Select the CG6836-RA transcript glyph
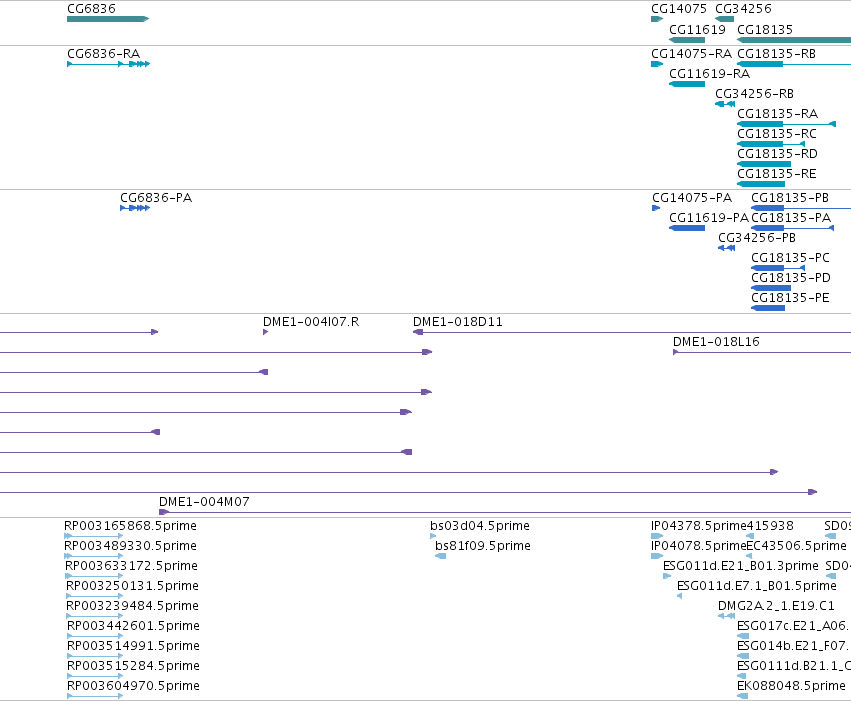Viewport: 851px width, 701px height. [x=109, y=64]
